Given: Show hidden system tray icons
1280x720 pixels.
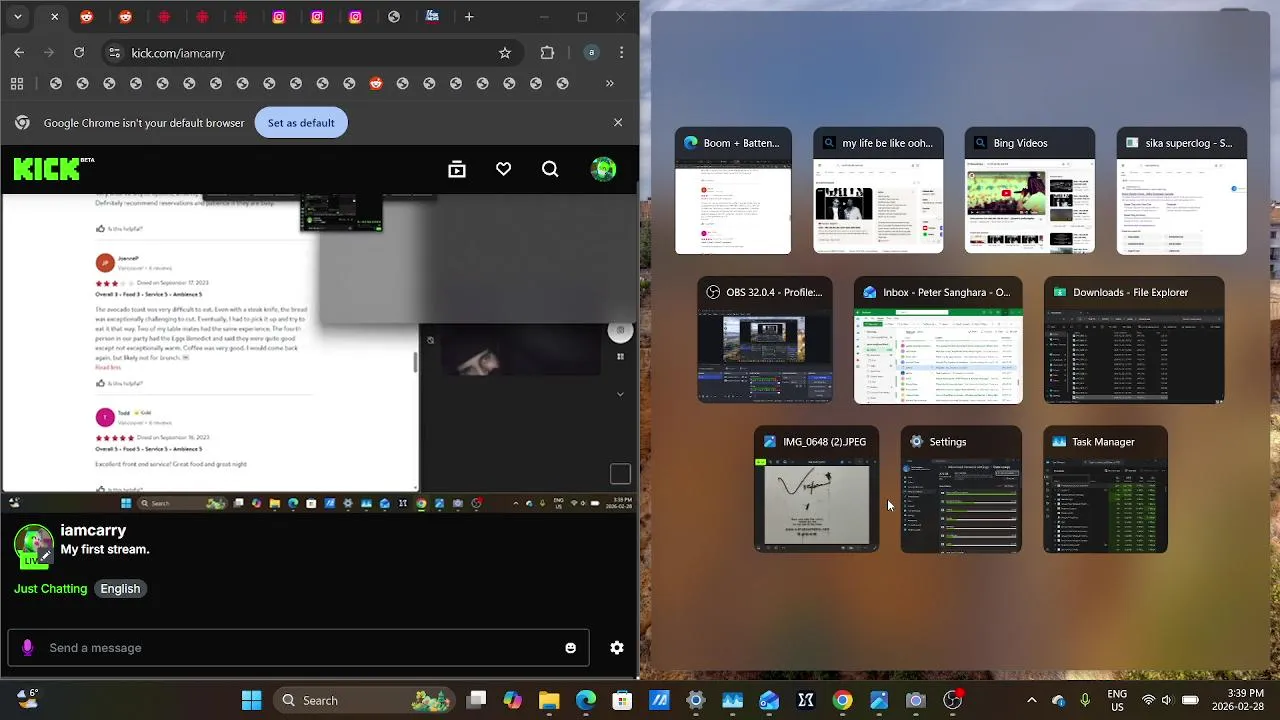Looking at the screenshot, I should (x=1032, y=701).
